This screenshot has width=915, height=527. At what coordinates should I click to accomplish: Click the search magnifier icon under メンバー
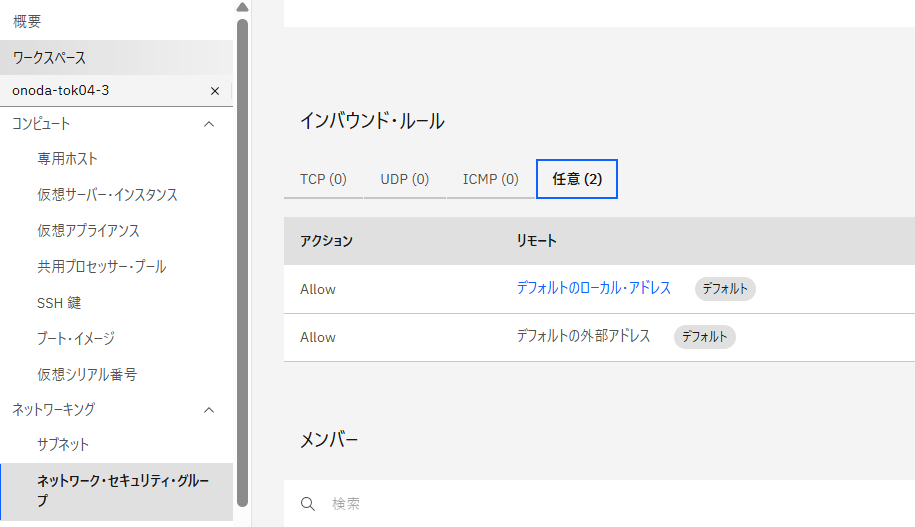click(308, 504)
